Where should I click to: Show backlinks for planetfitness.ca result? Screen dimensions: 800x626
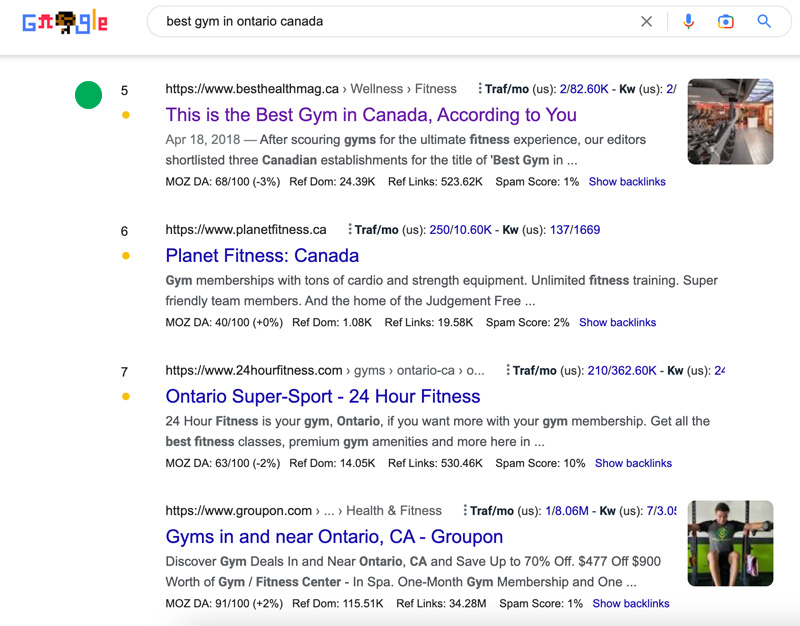(617, 322)
